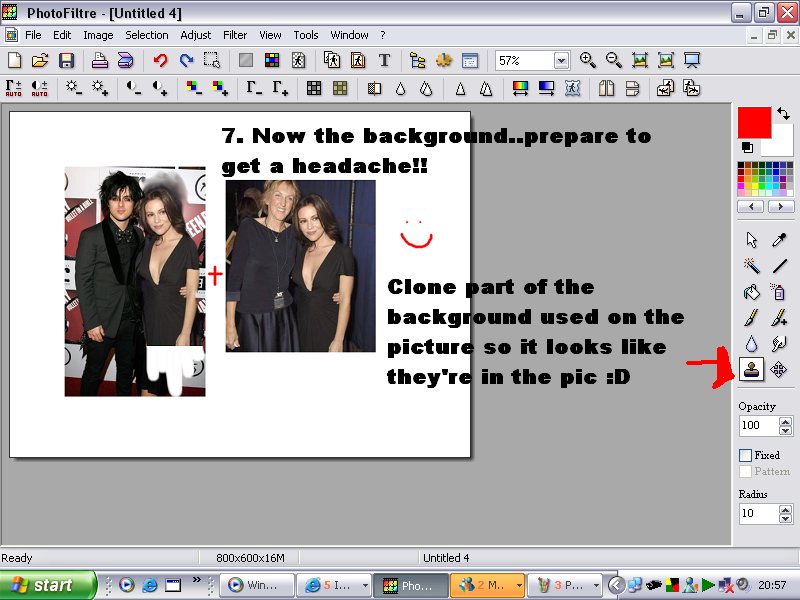Create a new image with New icon
This screenshot has height=600, width=800.
(15, 60)
